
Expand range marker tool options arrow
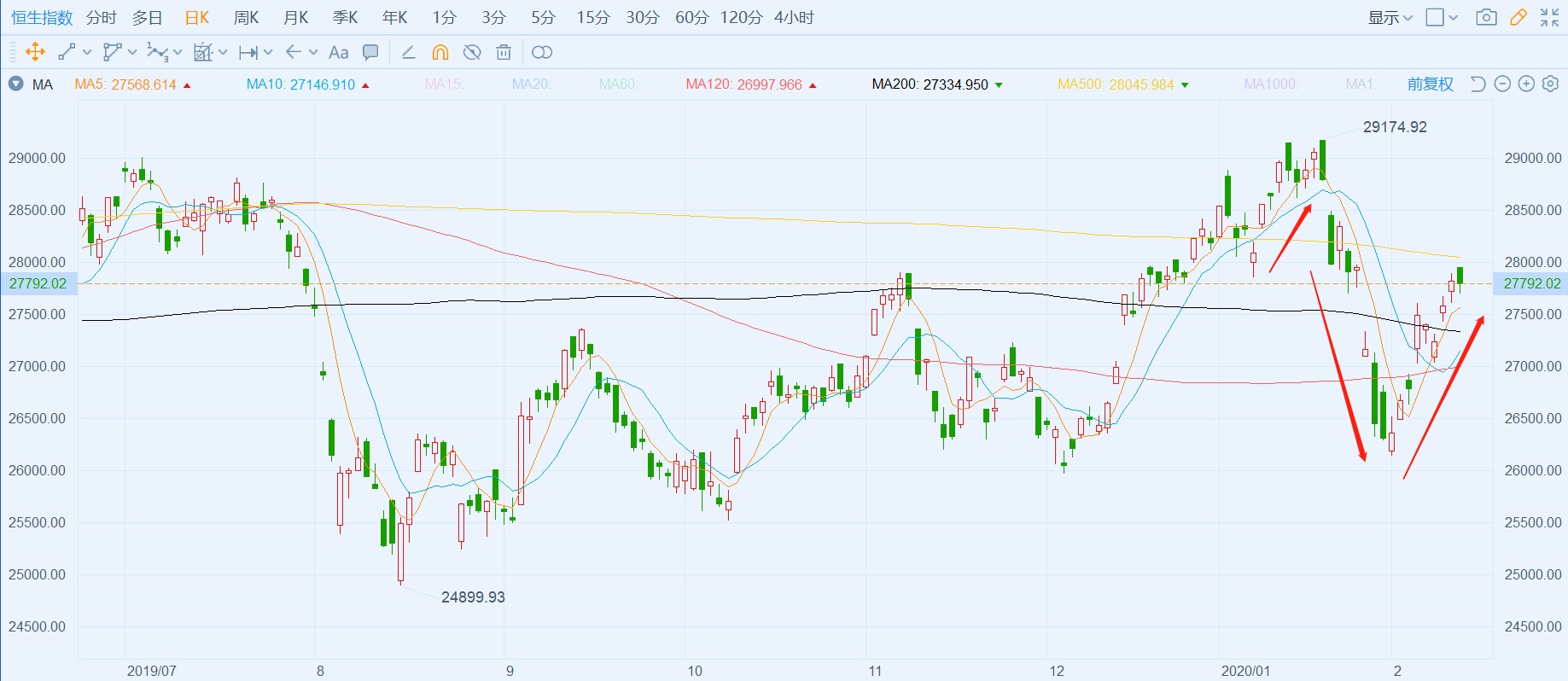pyautogui.click(x=268, y=52)
